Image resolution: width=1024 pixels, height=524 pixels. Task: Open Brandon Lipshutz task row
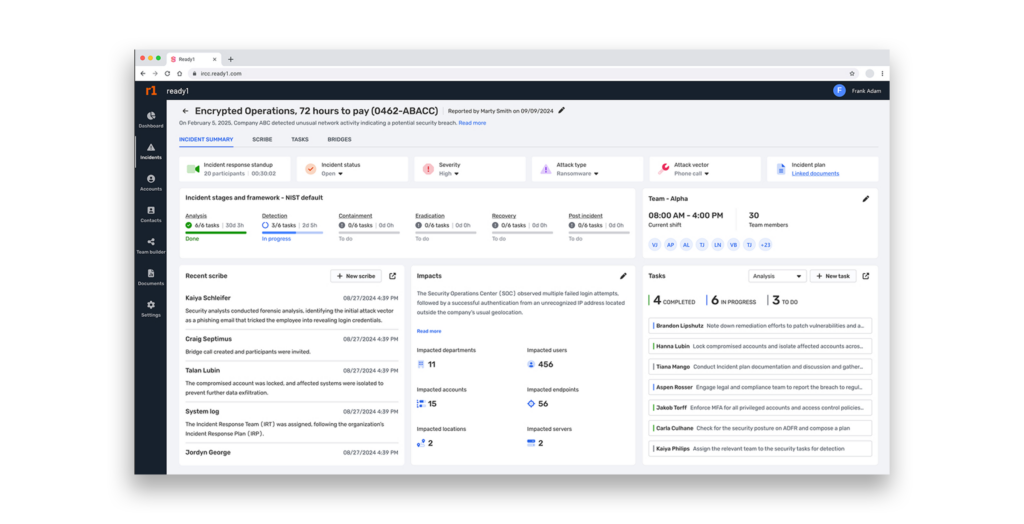(x=760, y=325)
